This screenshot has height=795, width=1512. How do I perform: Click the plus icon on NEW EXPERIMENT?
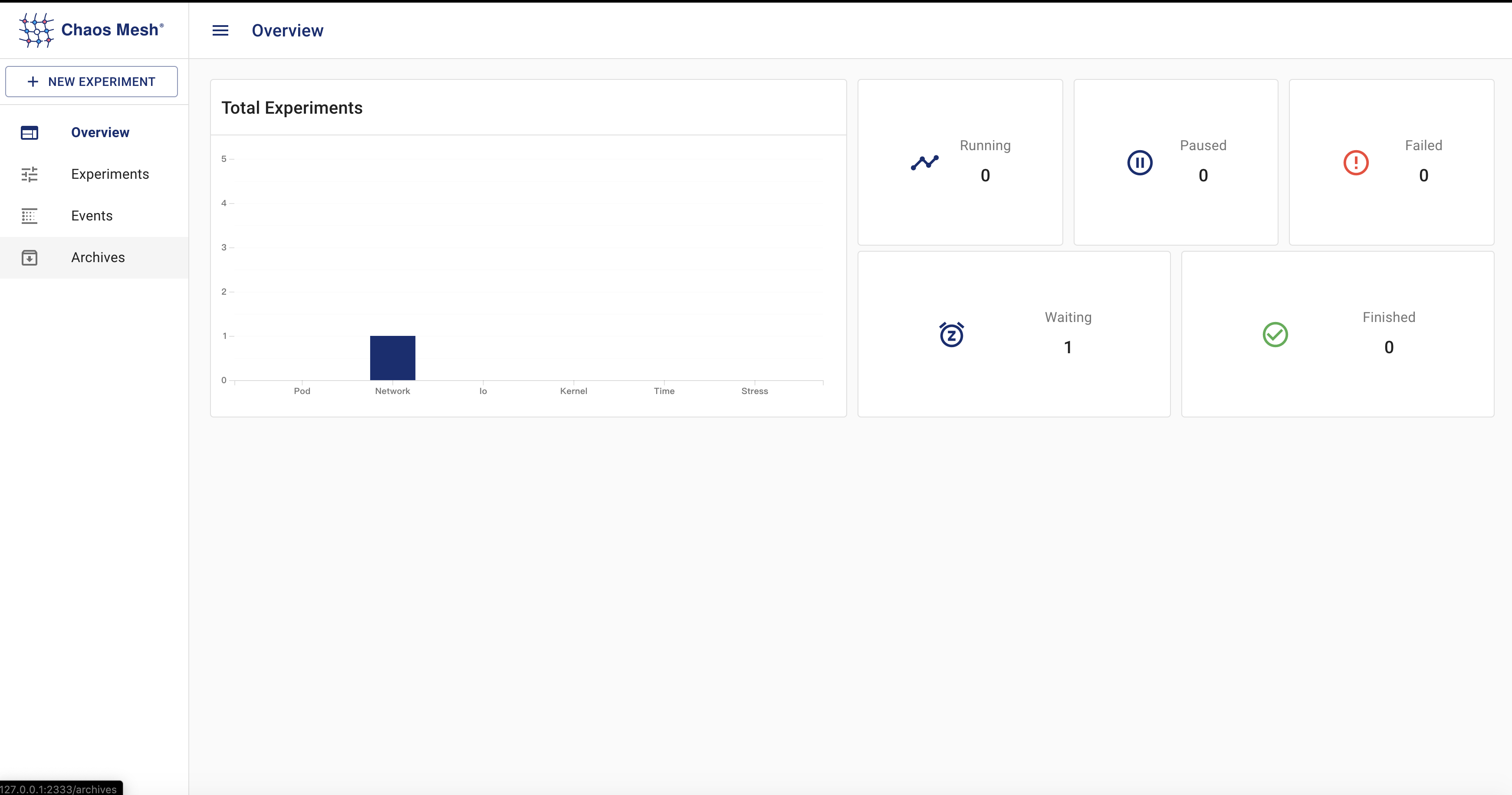click(32, 81)
